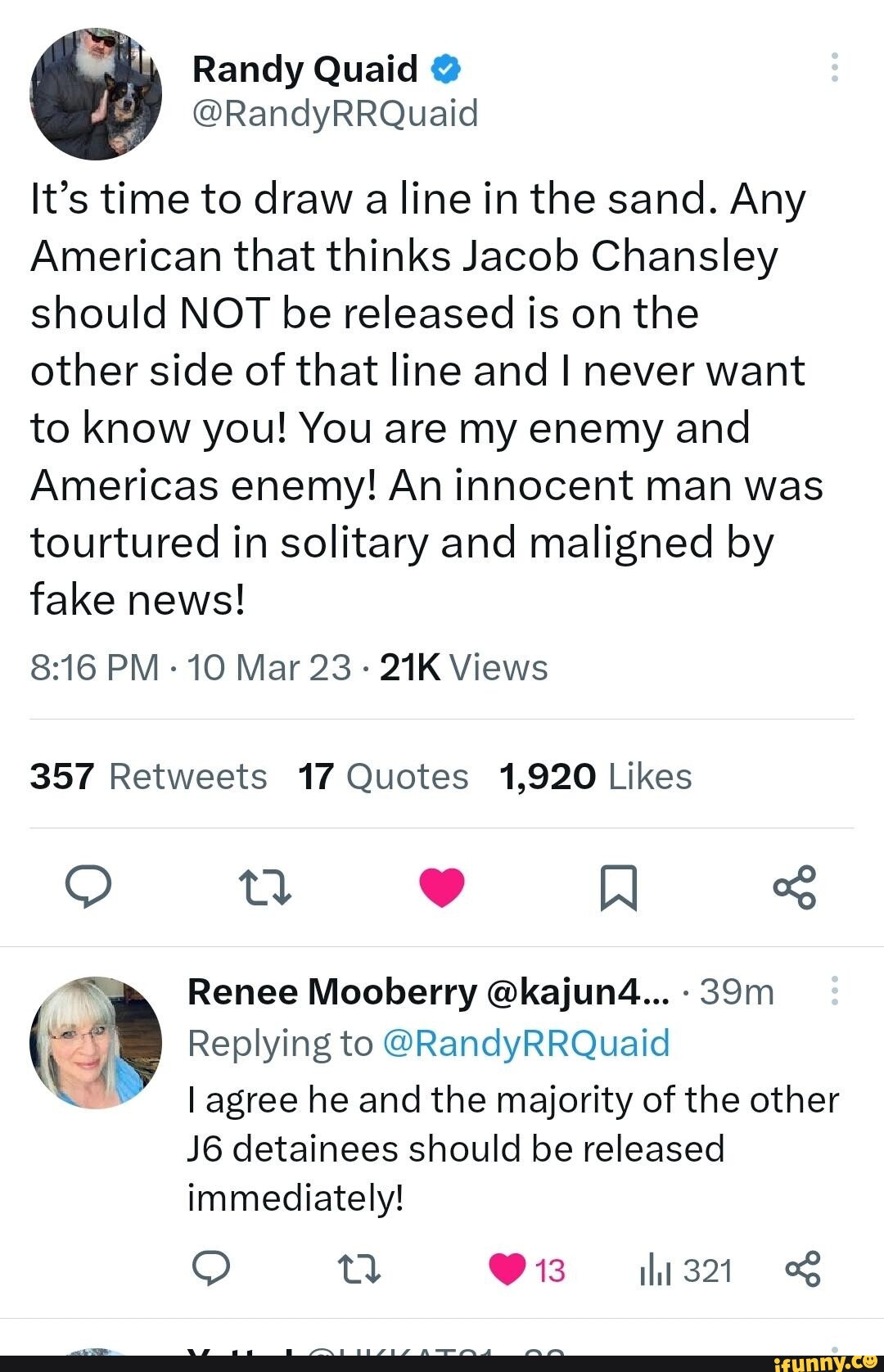This screenshot has height=1372, width=884.
Task: View analytics for Renee's reply (321)
Action: (686, 1270)
